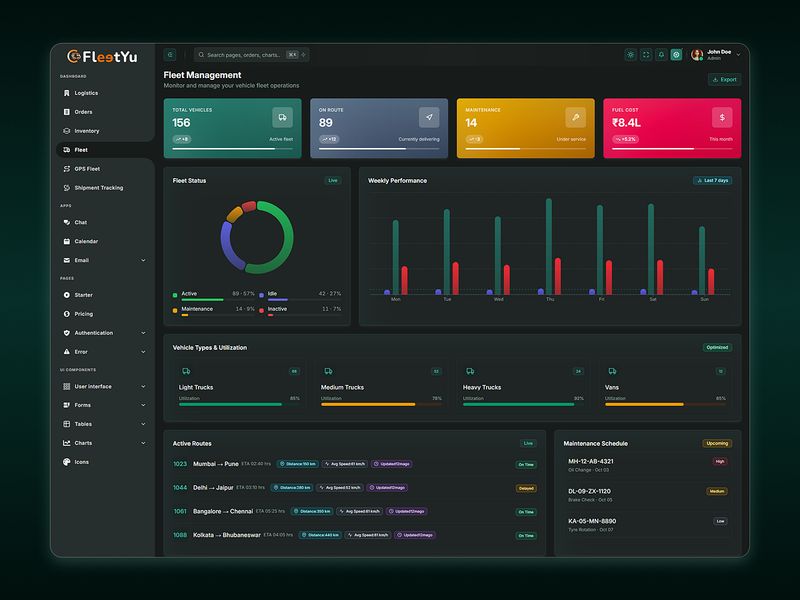
Task: Expand the Authentication submenu chevron
Action: [x=143, y=333]
